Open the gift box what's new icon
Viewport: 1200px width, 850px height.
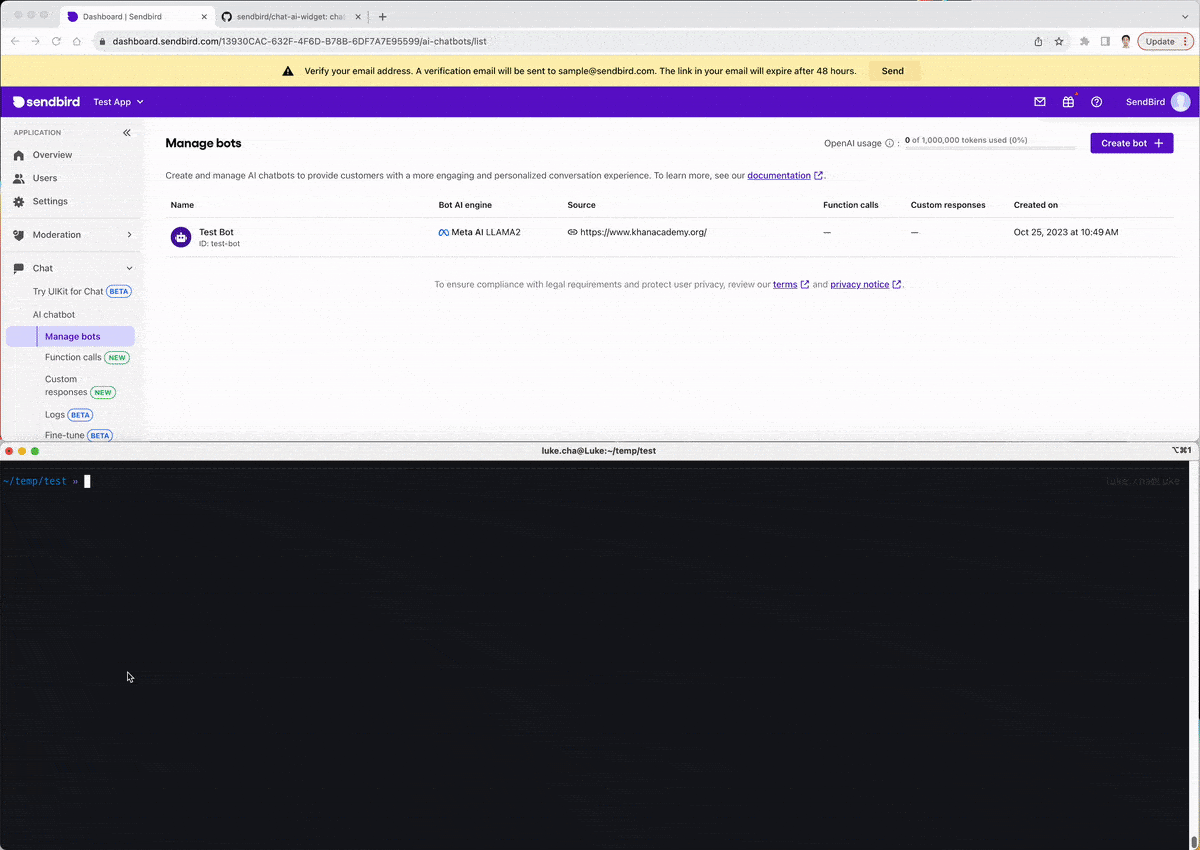pos(1068,102)
